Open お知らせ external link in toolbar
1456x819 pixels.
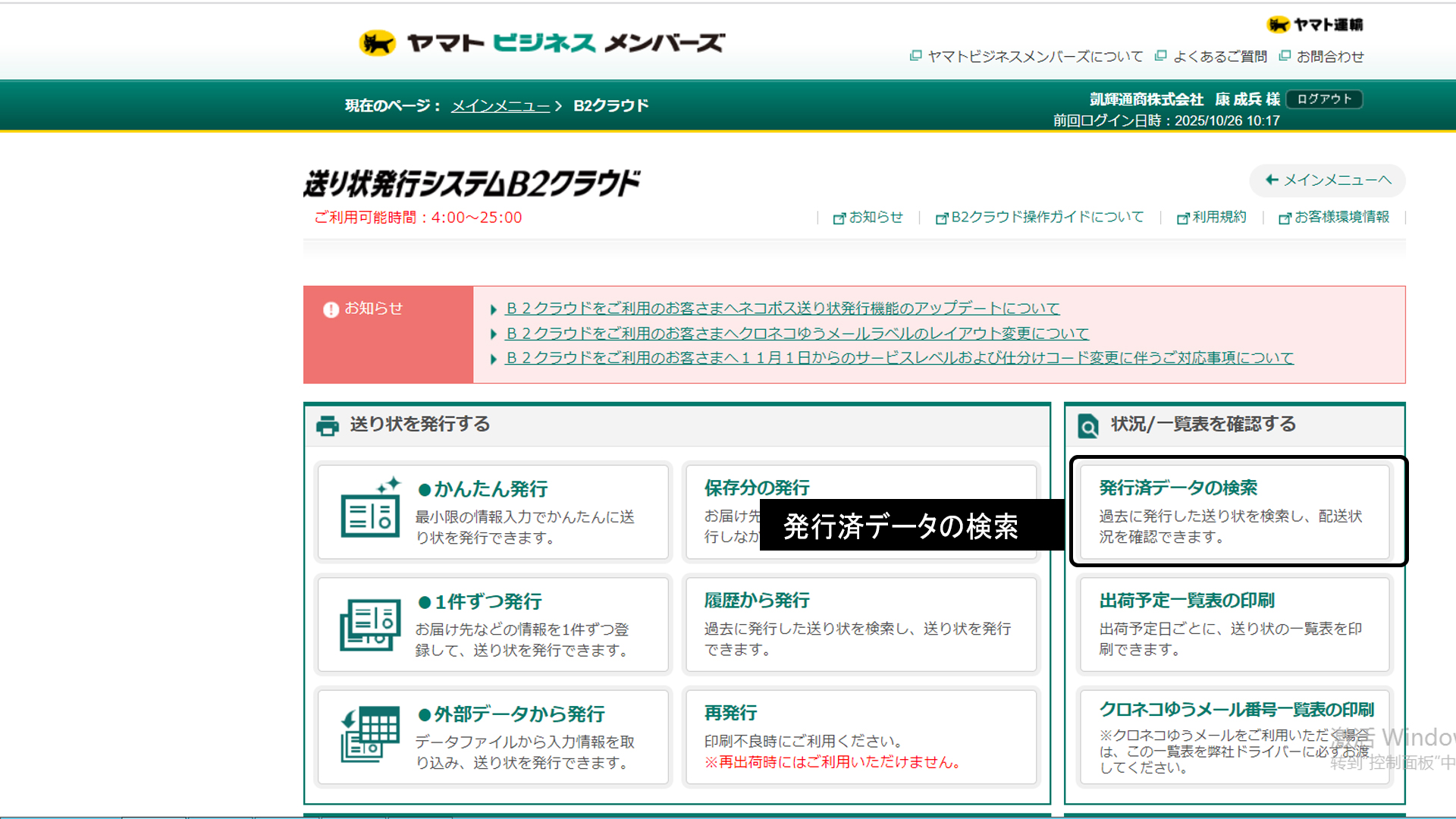point(868,218)
